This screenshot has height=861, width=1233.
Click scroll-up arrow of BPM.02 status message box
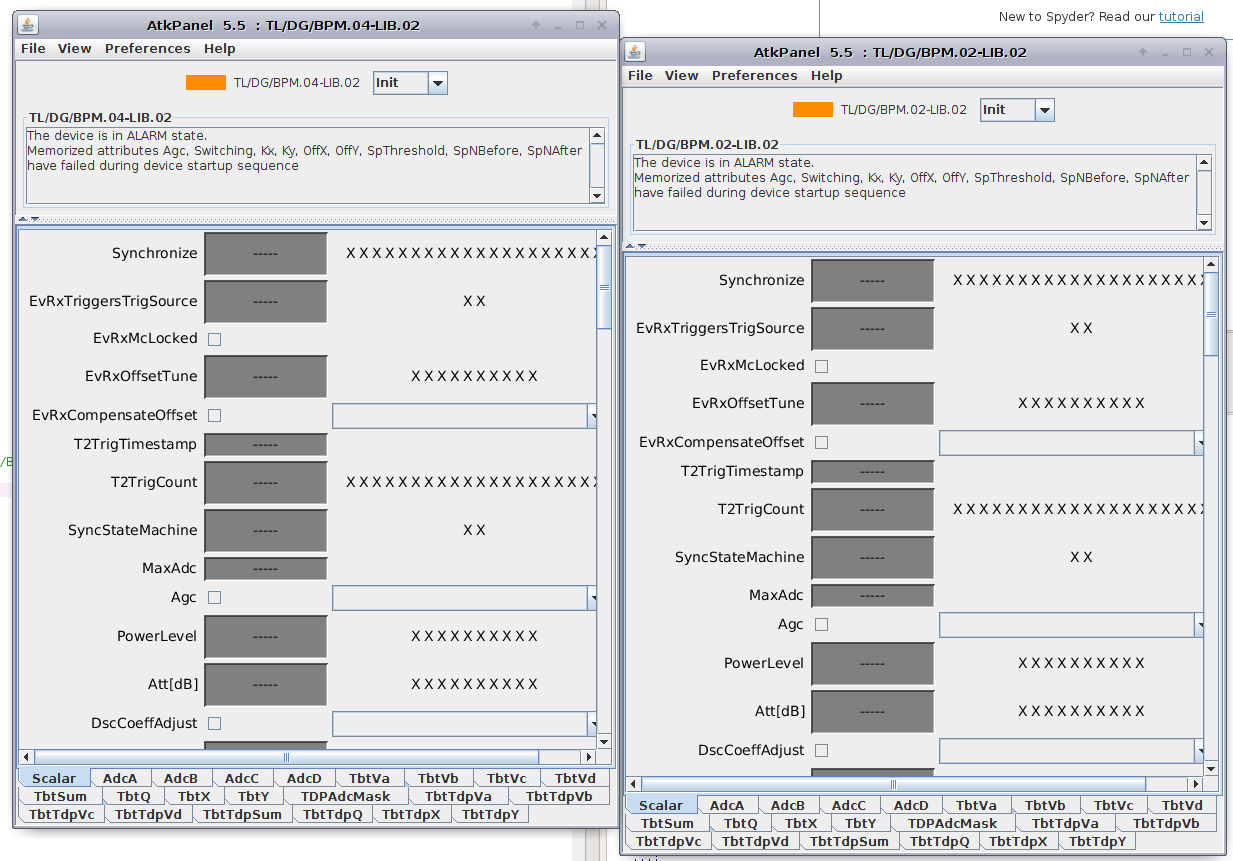[x=1204, y=162]
